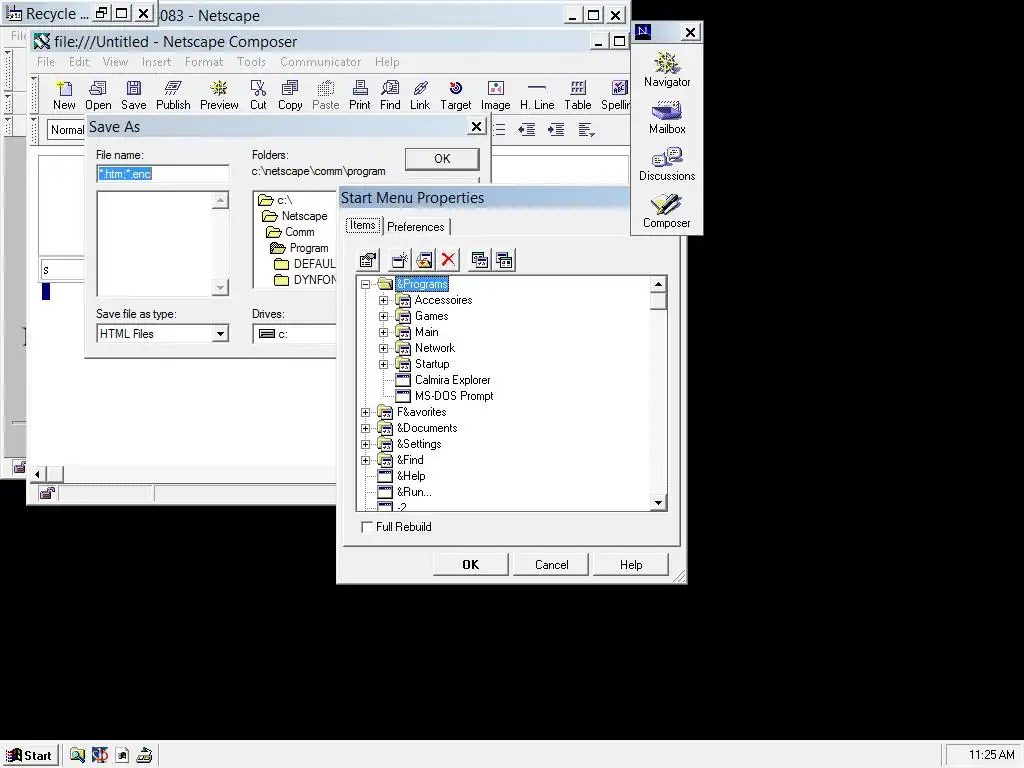The width and height of the screenshot is (1024, 768).
Task: Click the Preview icon in Composer toolbar
Action: 219,95
